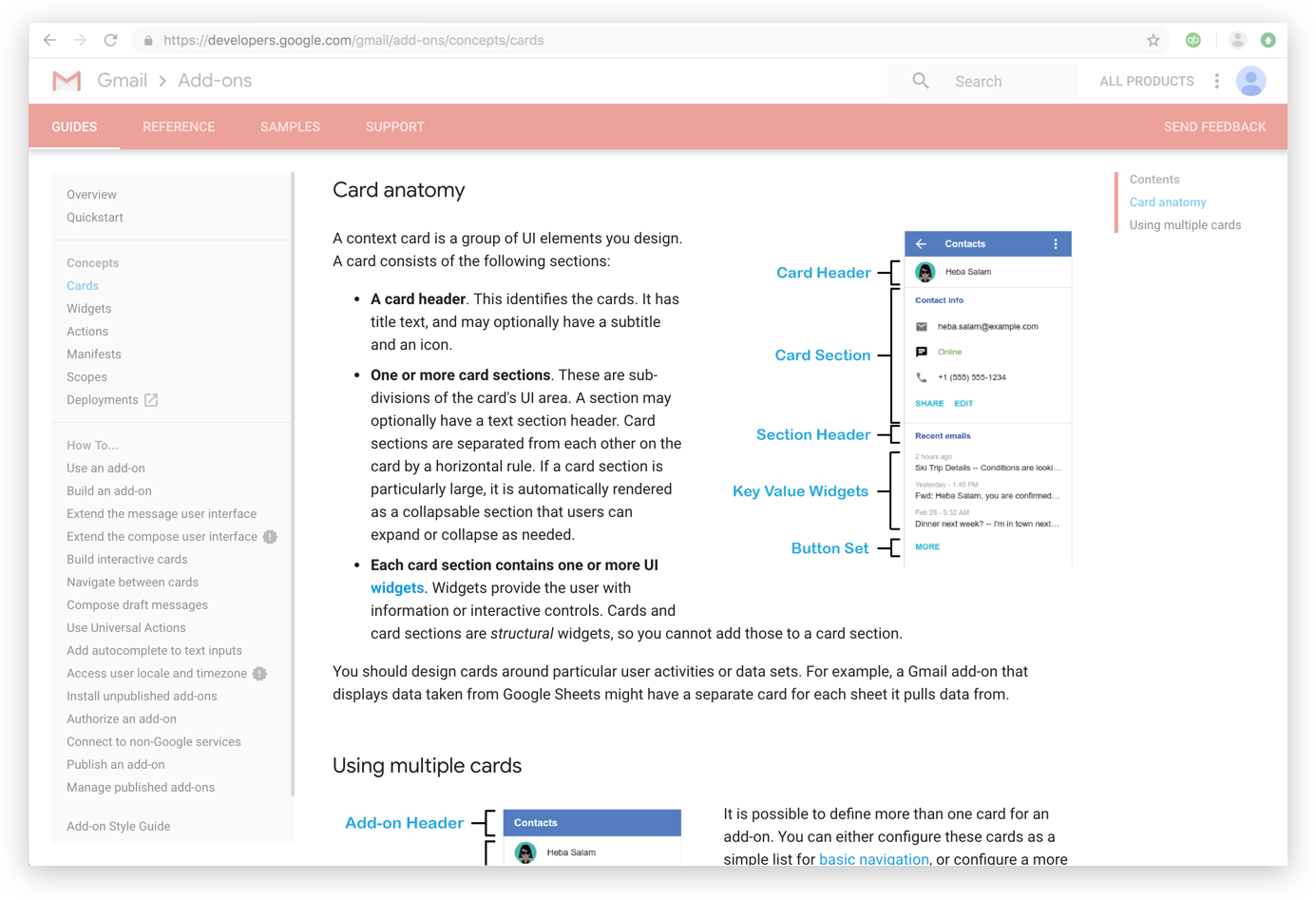The image size is (1316, 900).
Task: Switch to the Samples tab
Action: pos(290,126)
